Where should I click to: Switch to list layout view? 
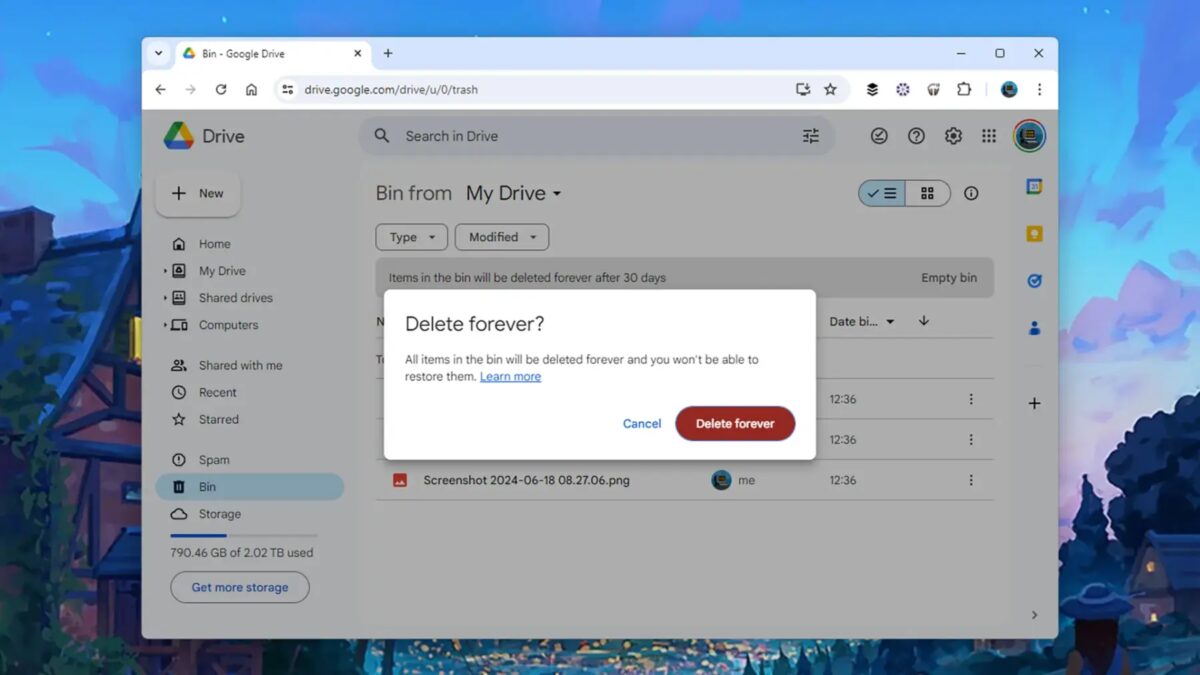tap(882, 193)
